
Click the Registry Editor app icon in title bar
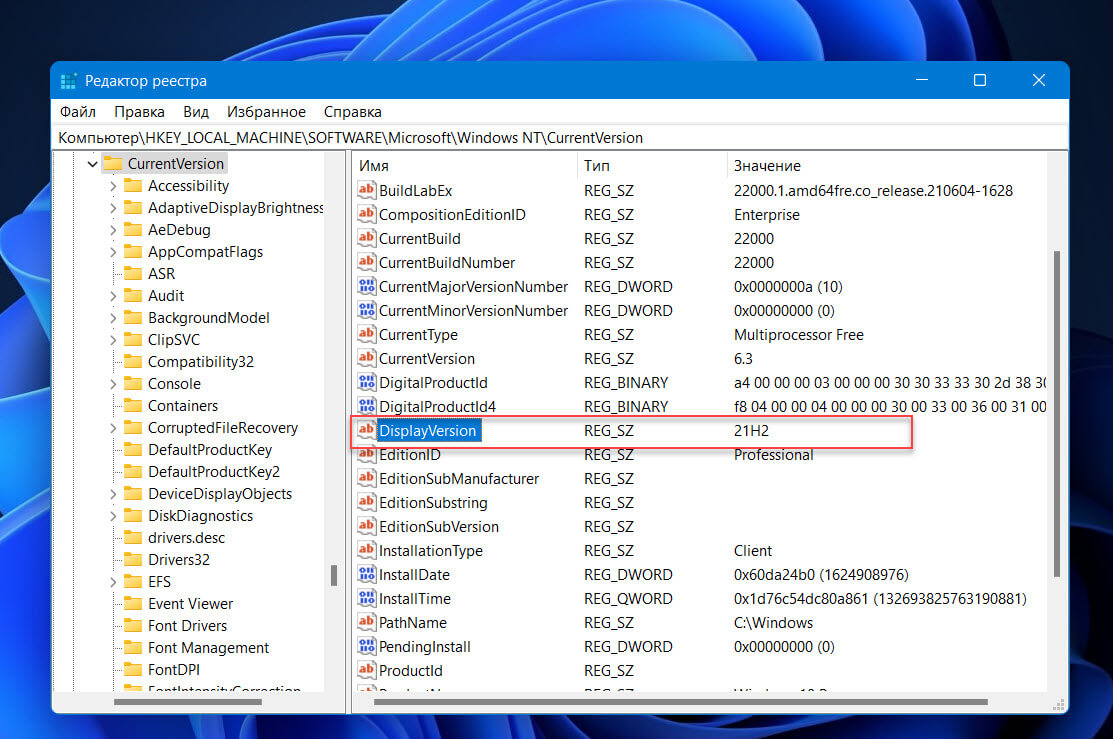pos(68,81)
